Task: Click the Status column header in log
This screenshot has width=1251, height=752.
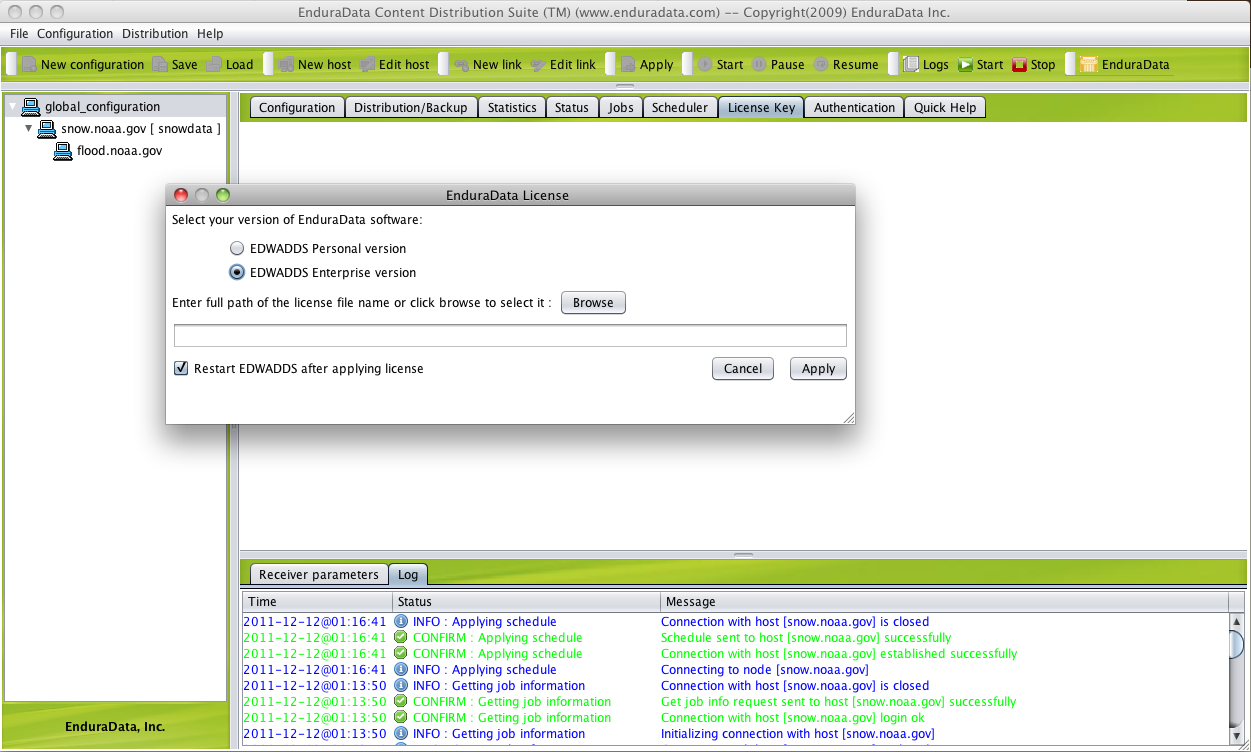Action: click(526, 602)
